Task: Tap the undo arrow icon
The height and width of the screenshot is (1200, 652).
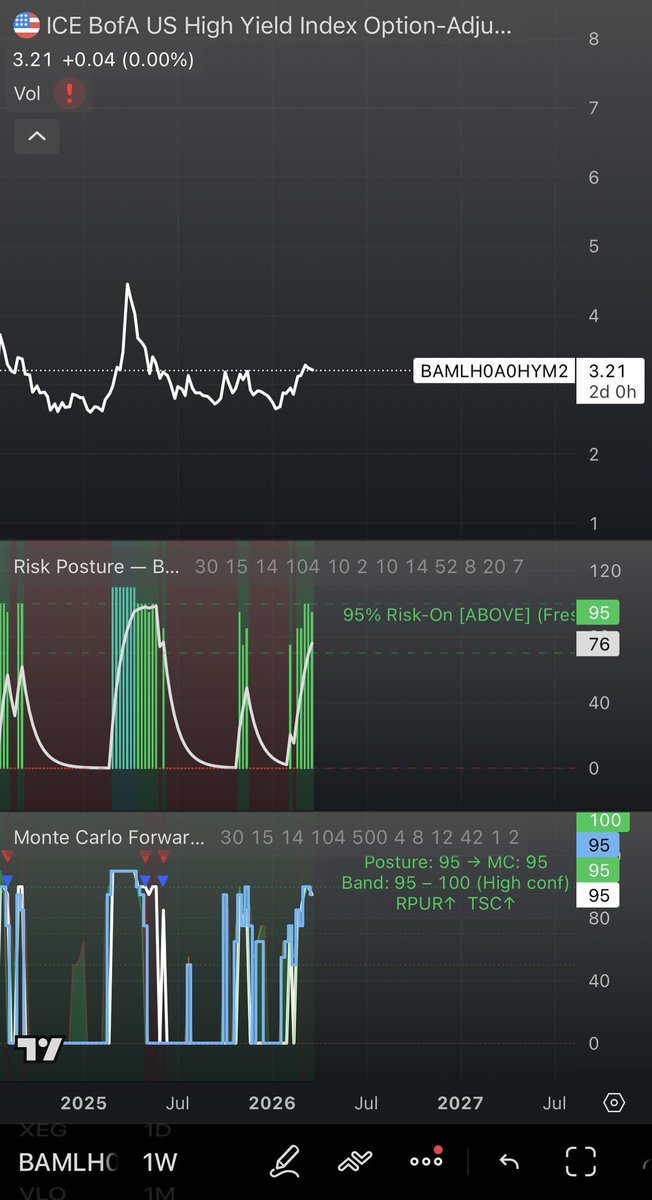Action: tap(509, 1161)
